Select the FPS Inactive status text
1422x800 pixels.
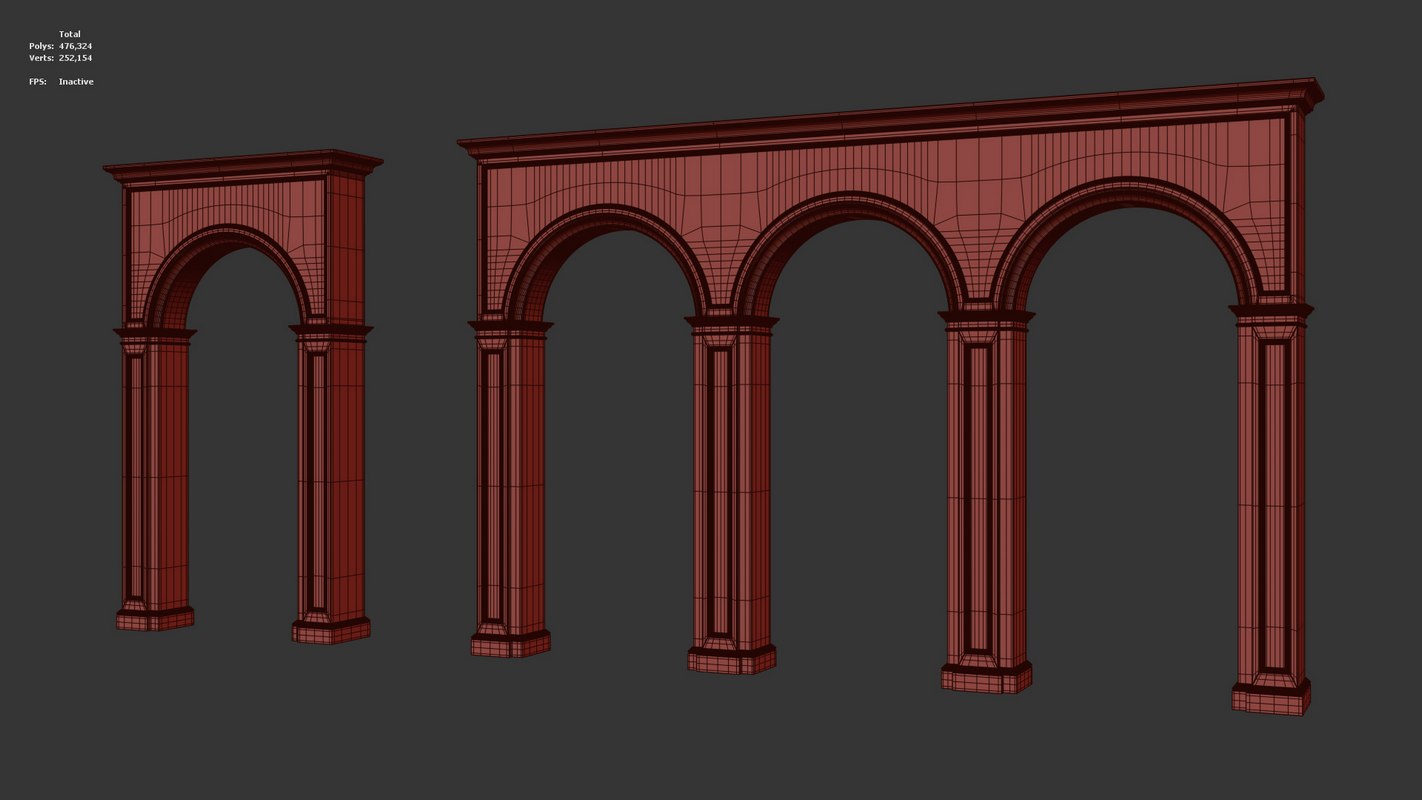click(x=76, y=81)
